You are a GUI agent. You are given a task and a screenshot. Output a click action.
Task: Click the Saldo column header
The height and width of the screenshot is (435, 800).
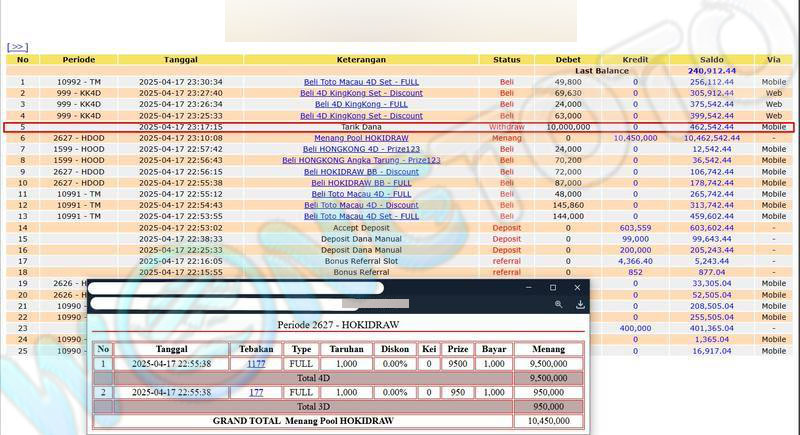pyautogui.click(x=711, y=60)
